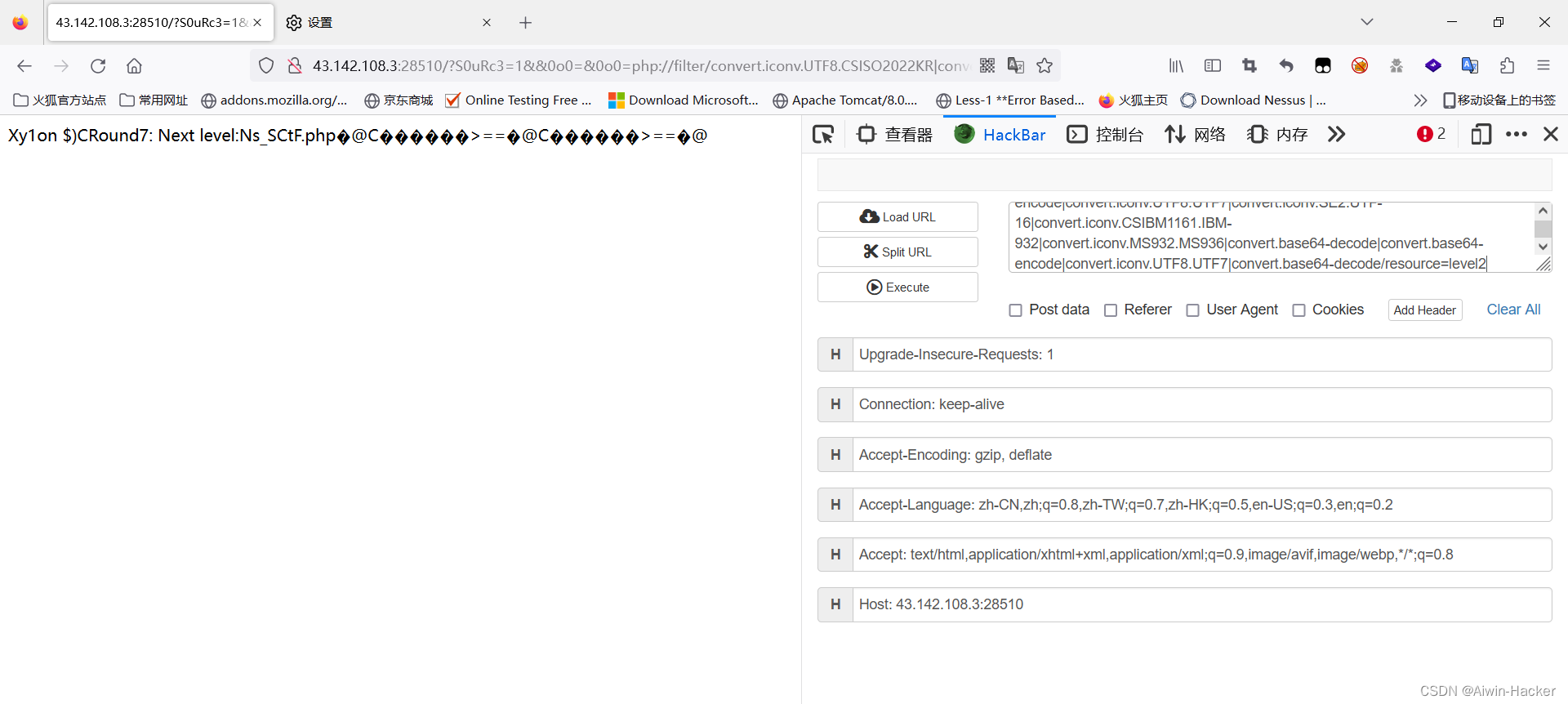Open the Firefox application menu
This screenshot has height=704, width=1568.
click(x=1543, y=66)
